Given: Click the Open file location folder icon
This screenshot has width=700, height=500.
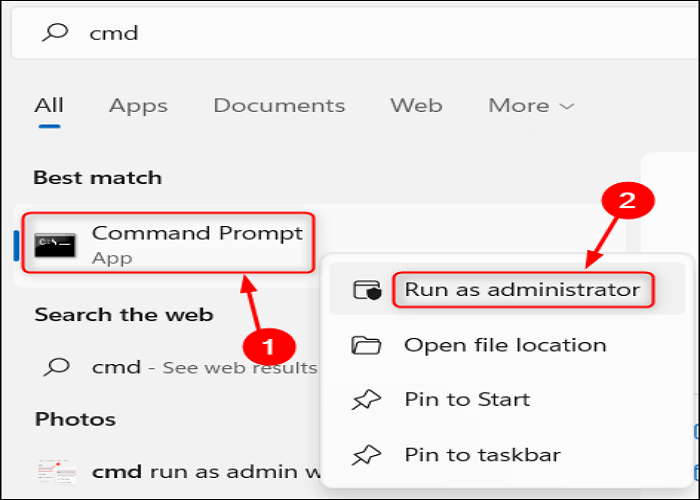Looking at the screenshot, I should 366,346.
